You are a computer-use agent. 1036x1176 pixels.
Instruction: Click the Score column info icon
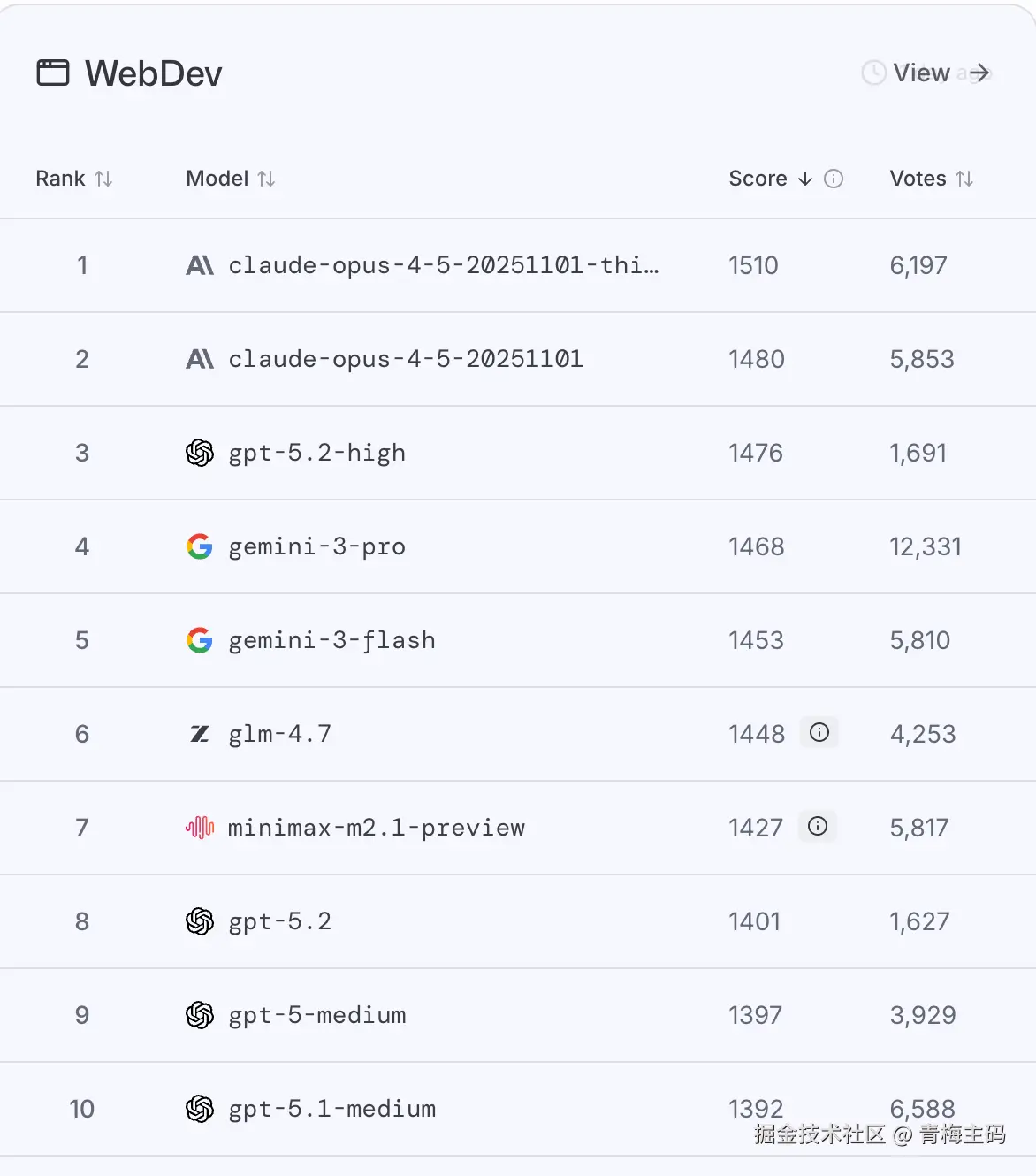[x=834, y=179]
